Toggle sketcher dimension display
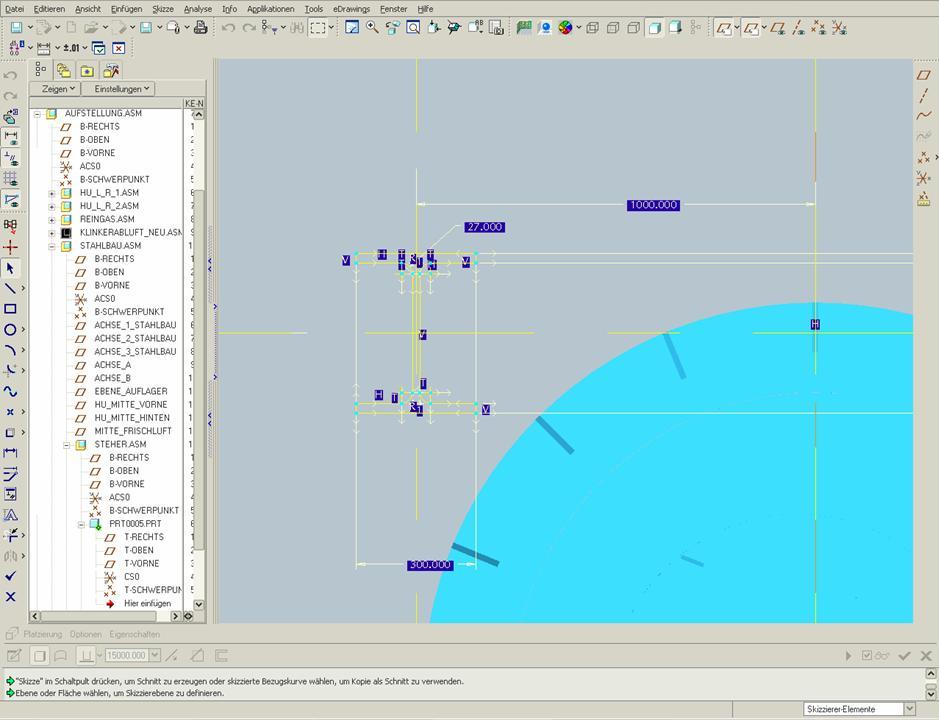 pos(10,137)
